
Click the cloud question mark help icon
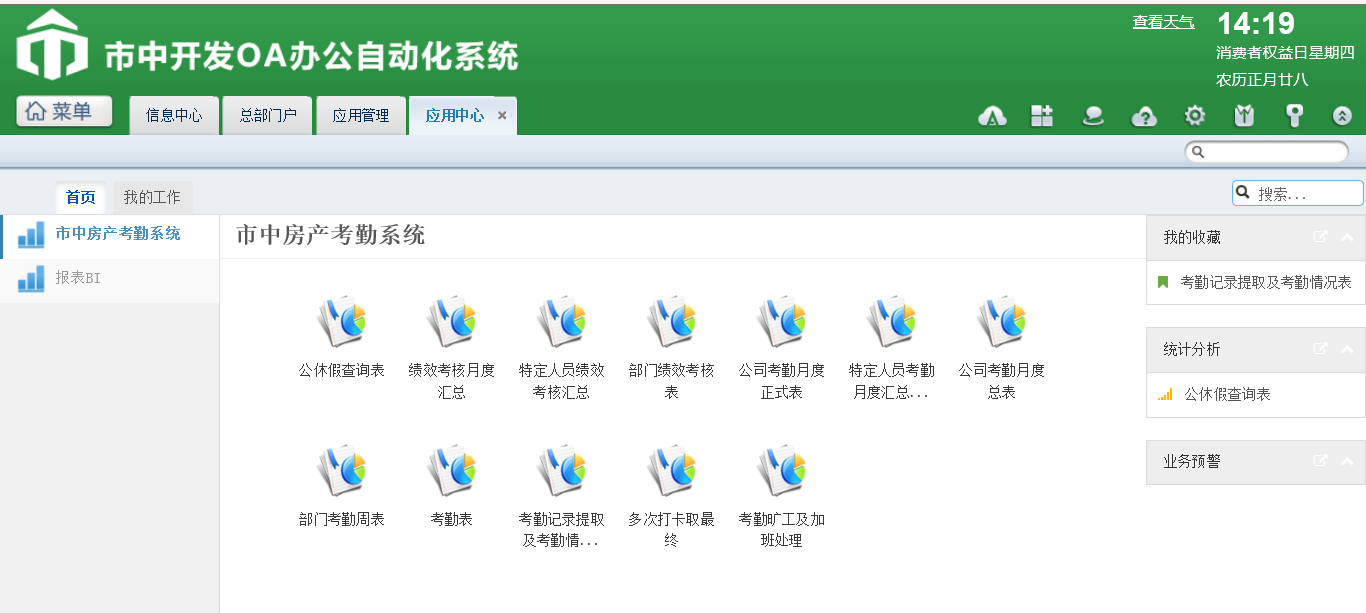[x=1144, y=116]
